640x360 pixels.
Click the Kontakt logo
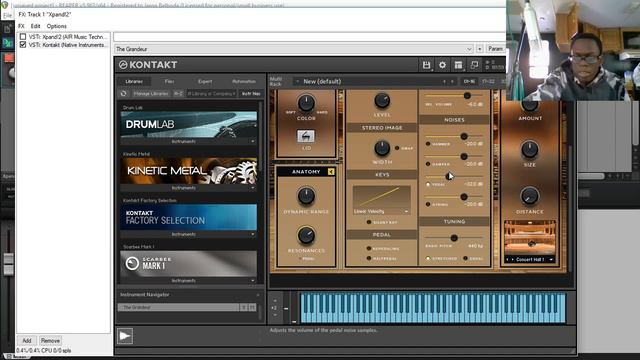(148, 65)
